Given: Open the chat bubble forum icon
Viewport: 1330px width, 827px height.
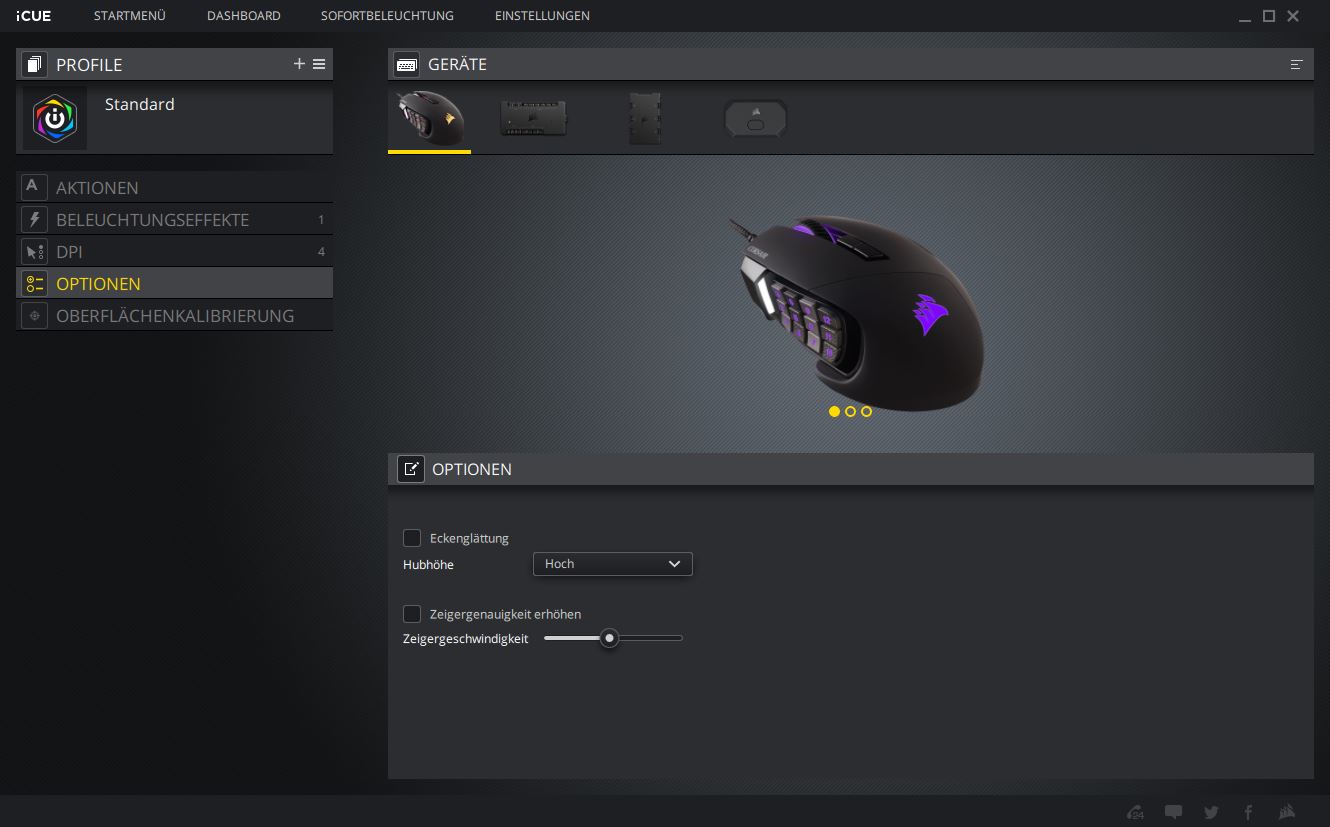Looking at the screenshot, I should point(1174,812).
